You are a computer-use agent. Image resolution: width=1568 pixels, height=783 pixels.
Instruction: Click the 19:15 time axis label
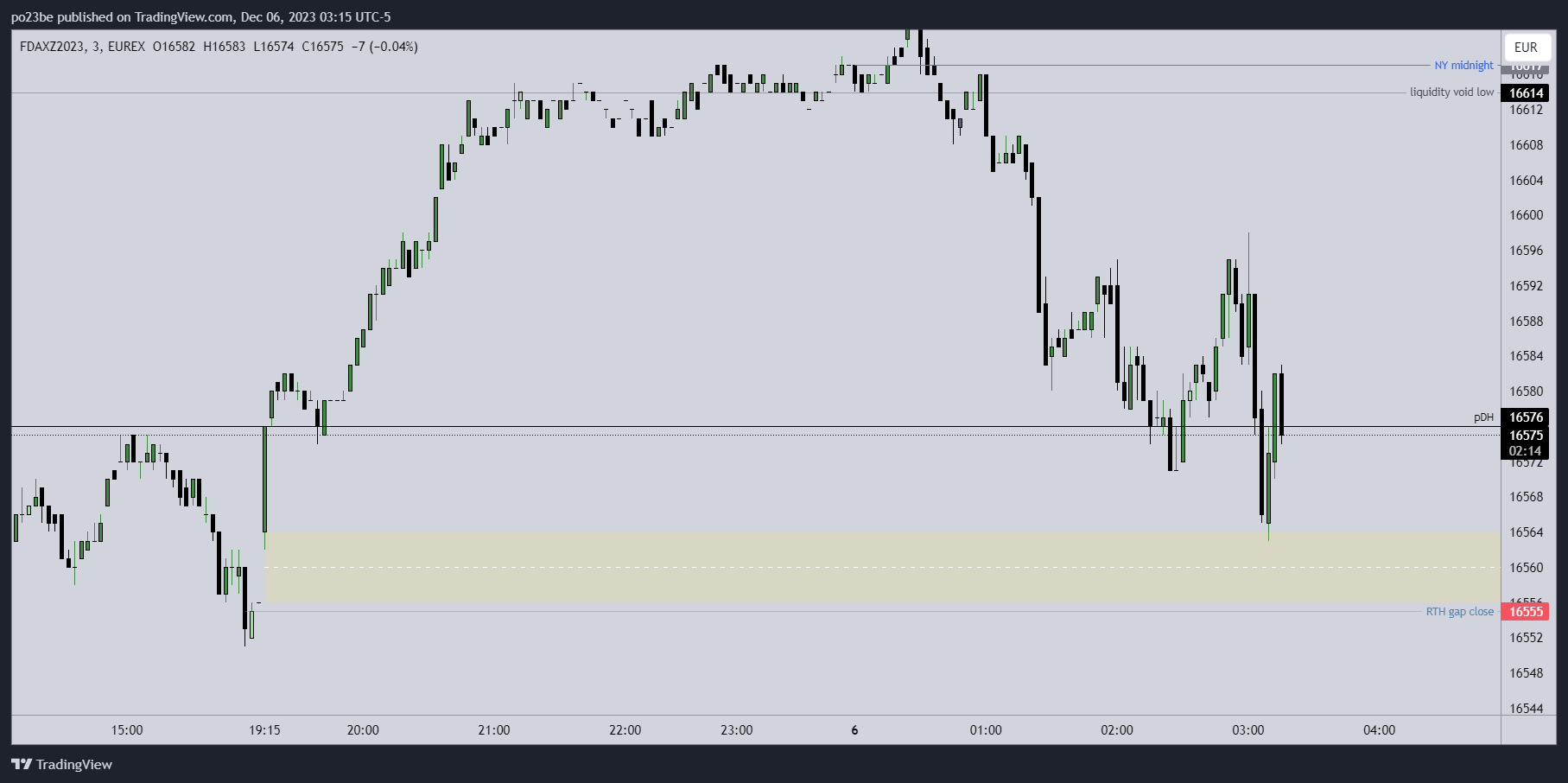pyautogui.click(x=264, y=730)
